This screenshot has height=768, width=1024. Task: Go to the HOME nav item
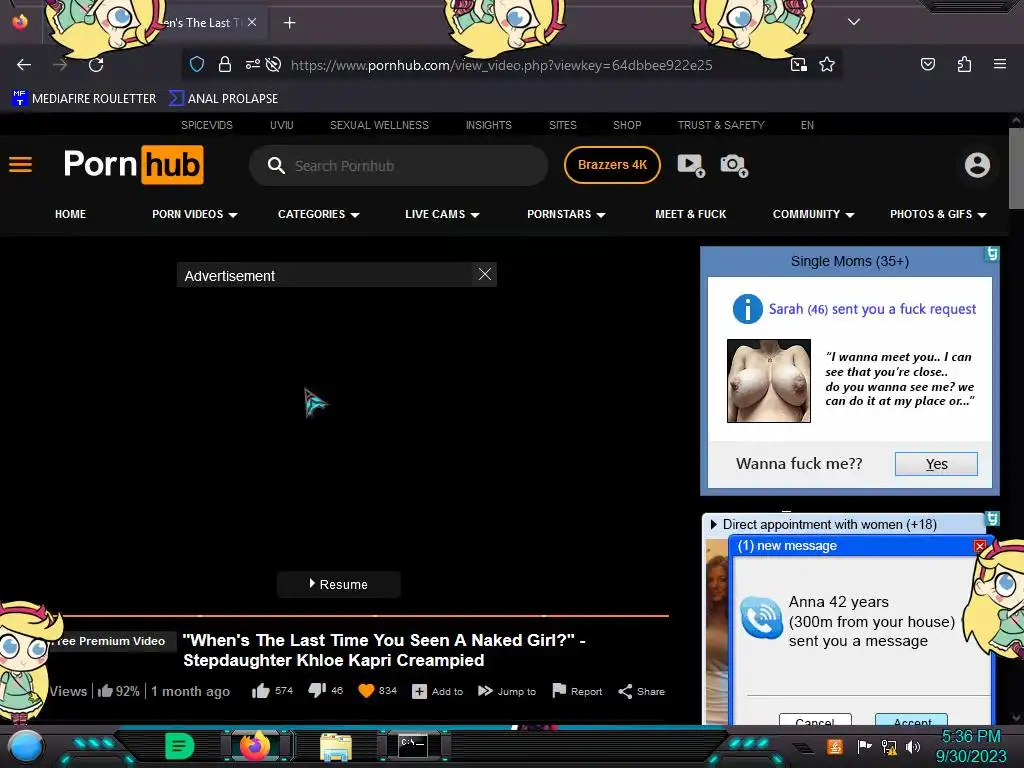(x=71, y=214)
